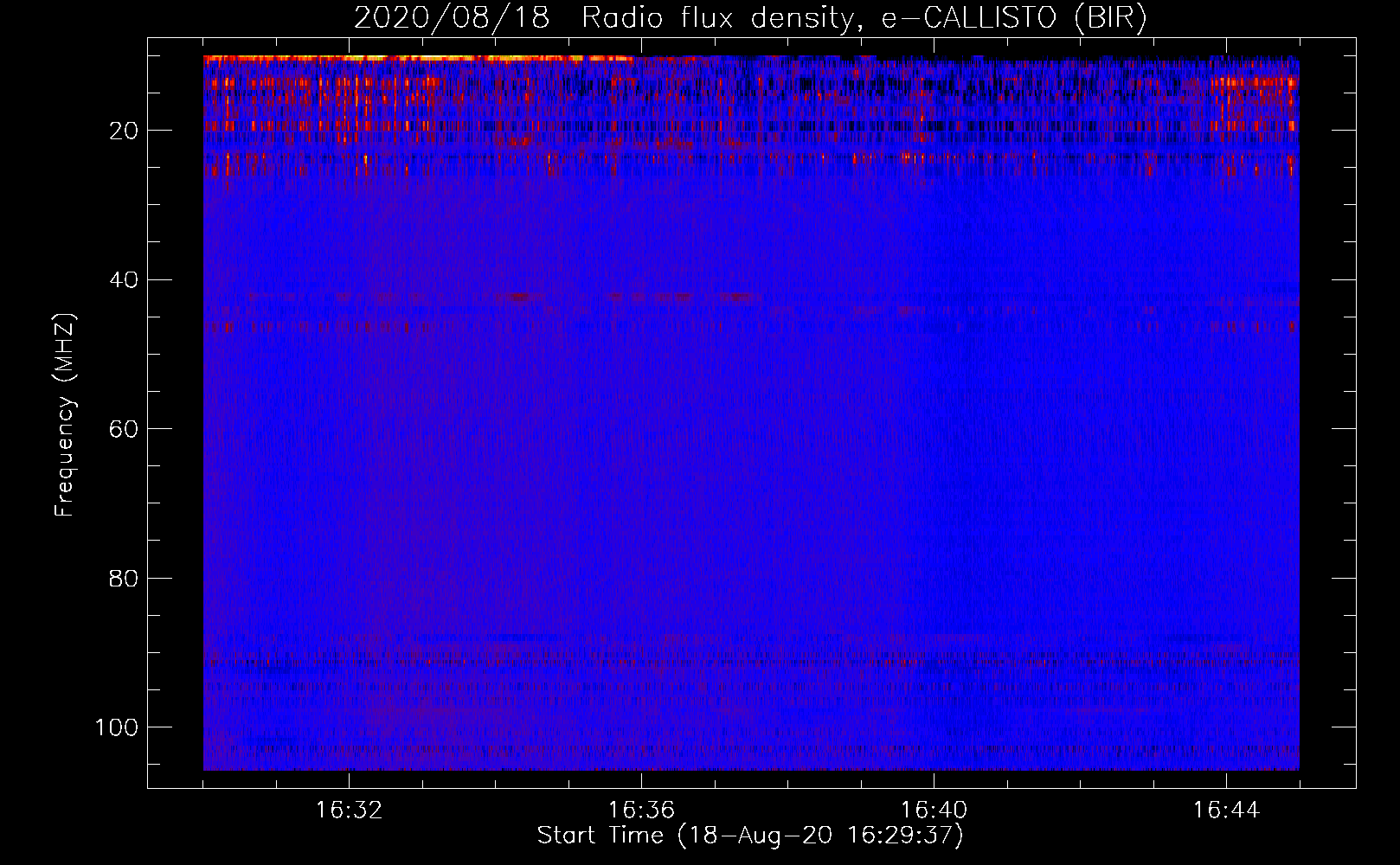Click the plot title "Radio flux density, e-CALLISTO (BIR)"
The height and width of the screenshot is (865, 1400).
click(x=864, y=17)
